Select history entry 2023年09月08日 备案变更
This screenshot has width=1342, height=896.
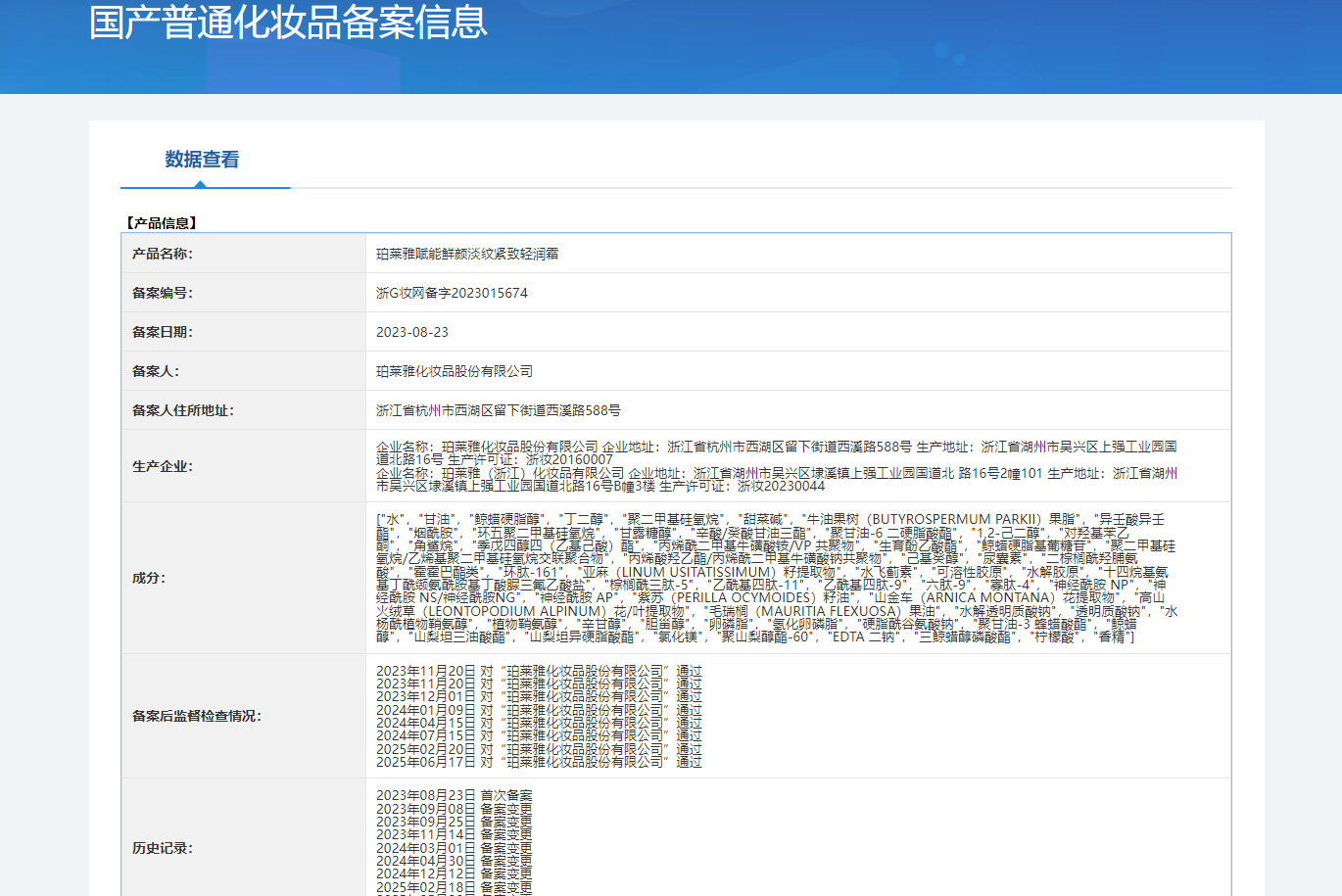click(x=455, y=809)
